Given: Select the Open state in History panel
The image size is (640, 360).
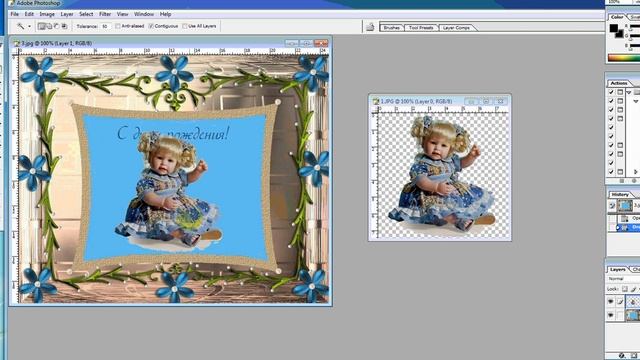Looking at the screenshot, I should click(x=629, y=218).
